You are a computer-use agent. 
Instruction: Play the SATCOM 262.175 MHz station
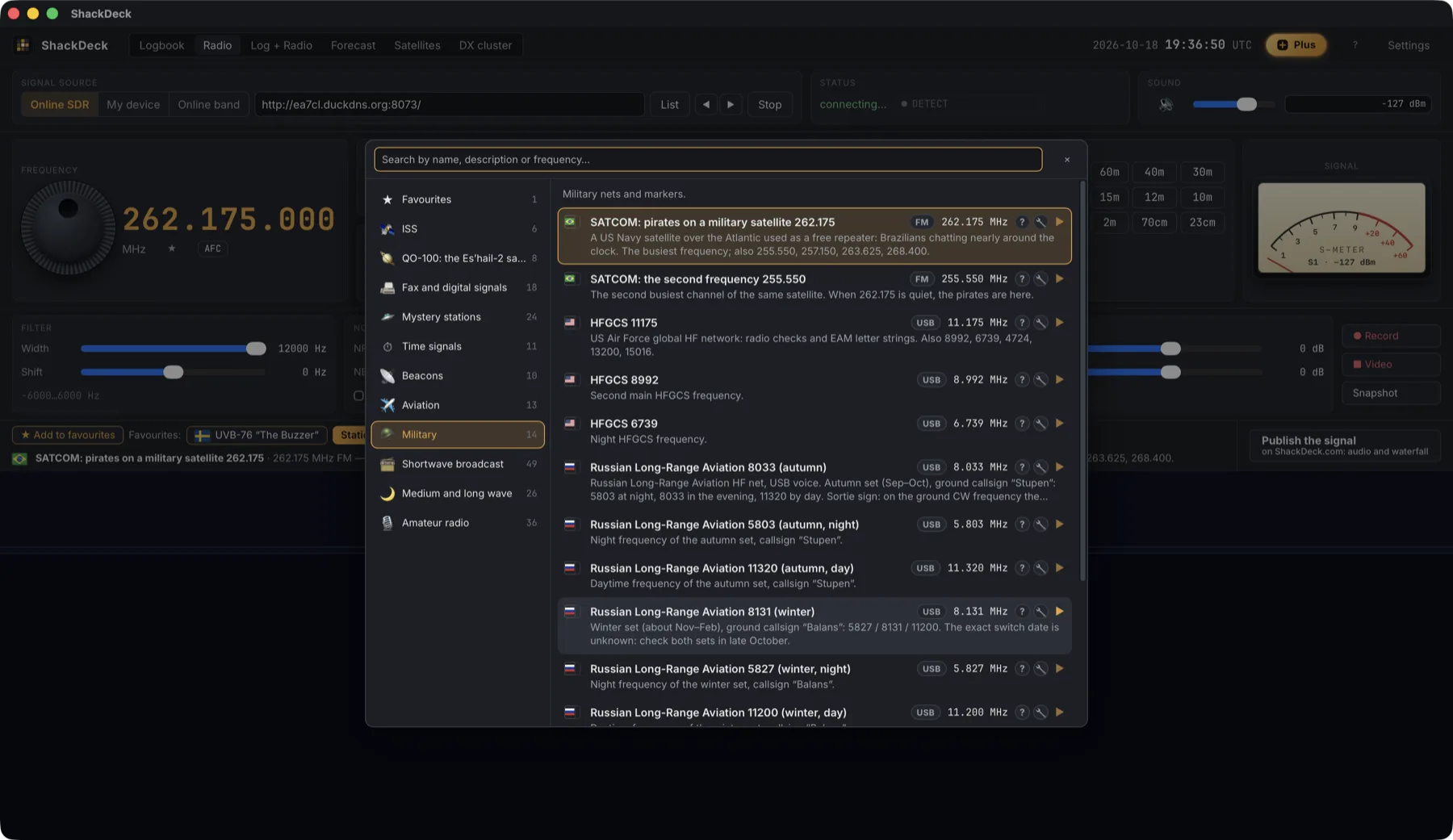point(1059,222)
